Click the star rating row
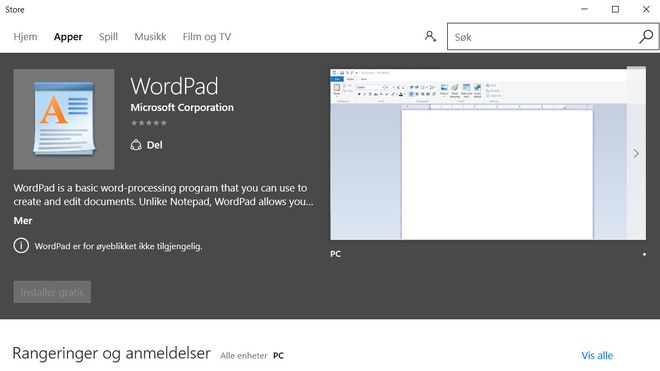The image size is (660, 371). [x=149, y=123]
